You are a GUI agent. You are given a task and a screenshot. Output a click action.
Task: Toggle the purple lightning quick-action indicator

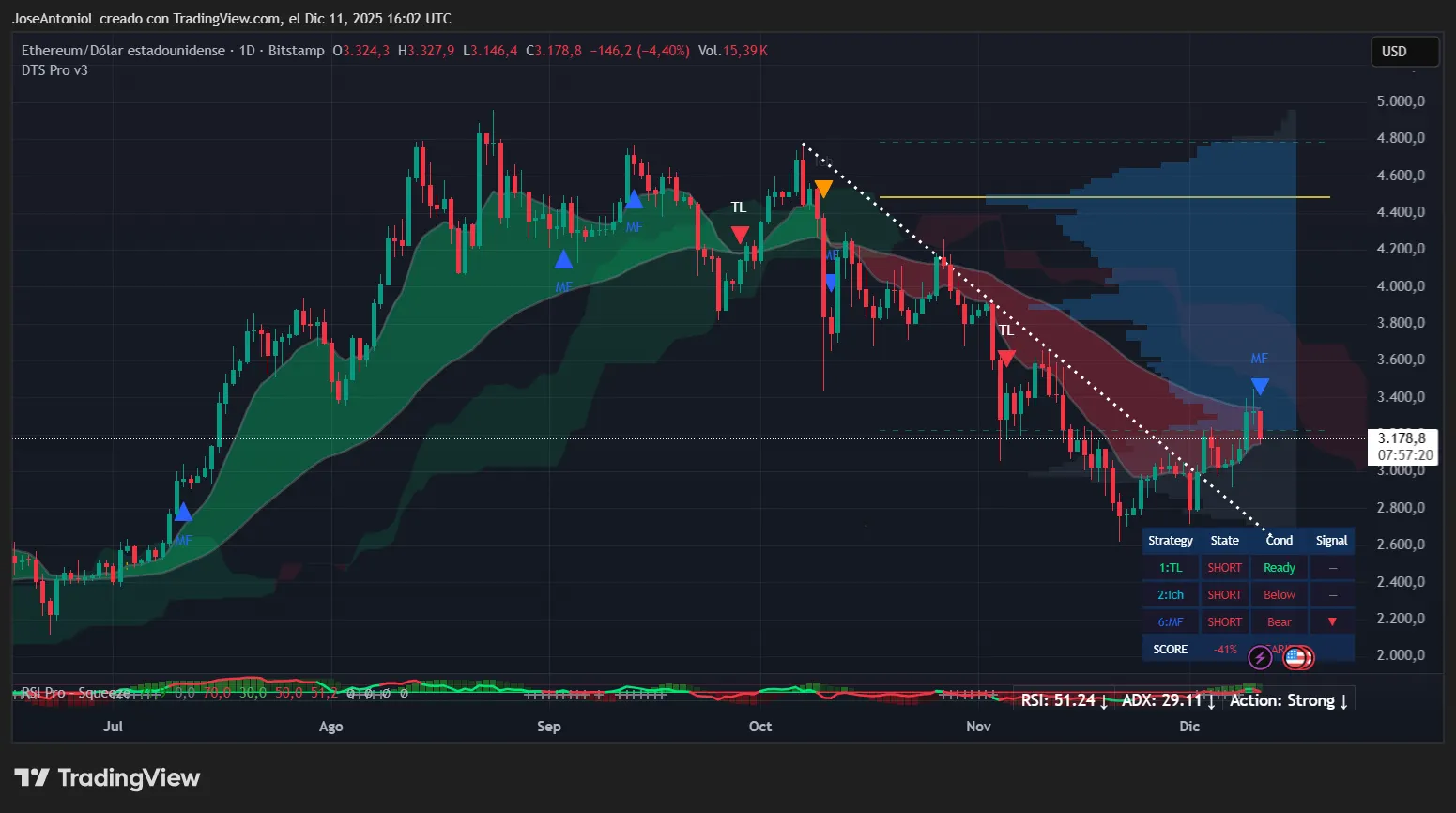point(1261,657)
